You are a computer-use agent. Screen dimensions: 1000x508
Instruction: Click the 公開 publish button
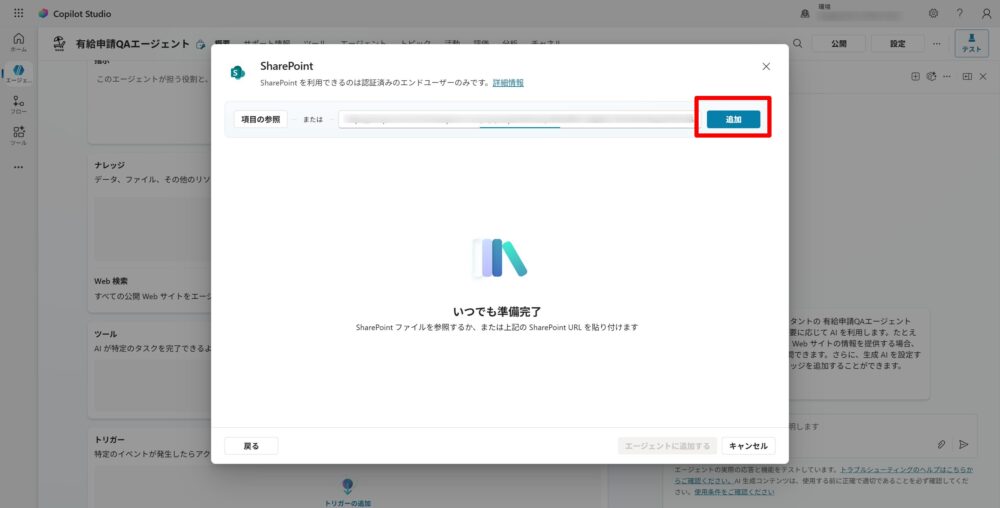coord(838,44)
